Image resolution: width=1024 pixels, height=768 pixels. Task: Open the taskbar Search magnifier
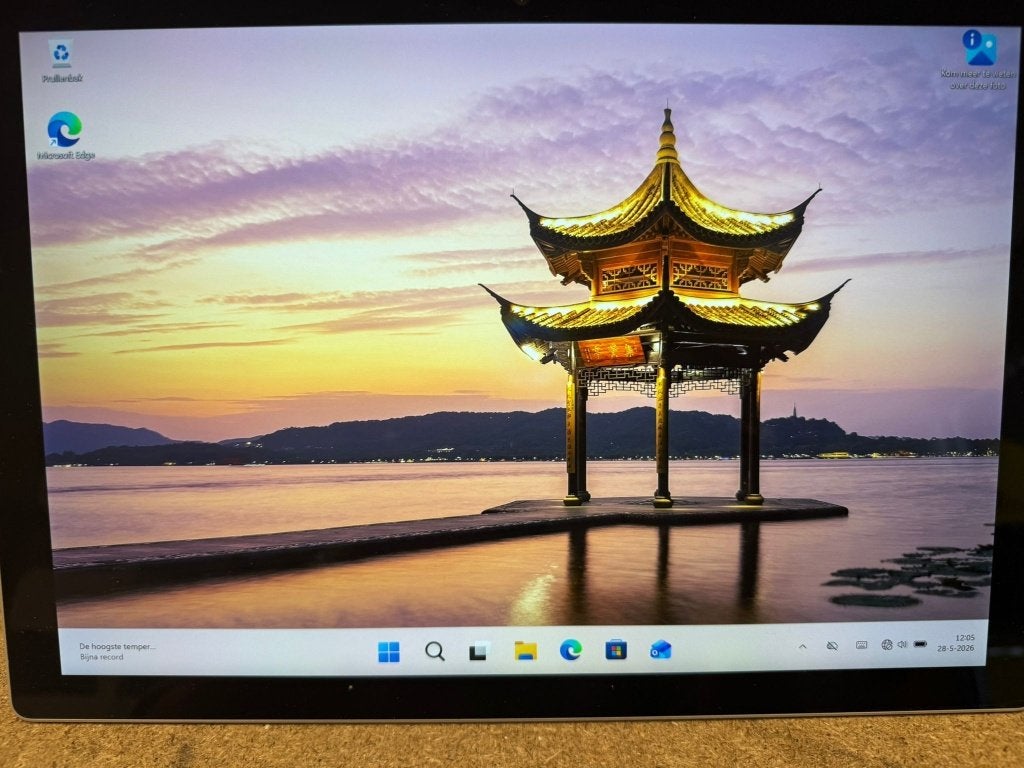pyautogui.click(x=435, y=650)
